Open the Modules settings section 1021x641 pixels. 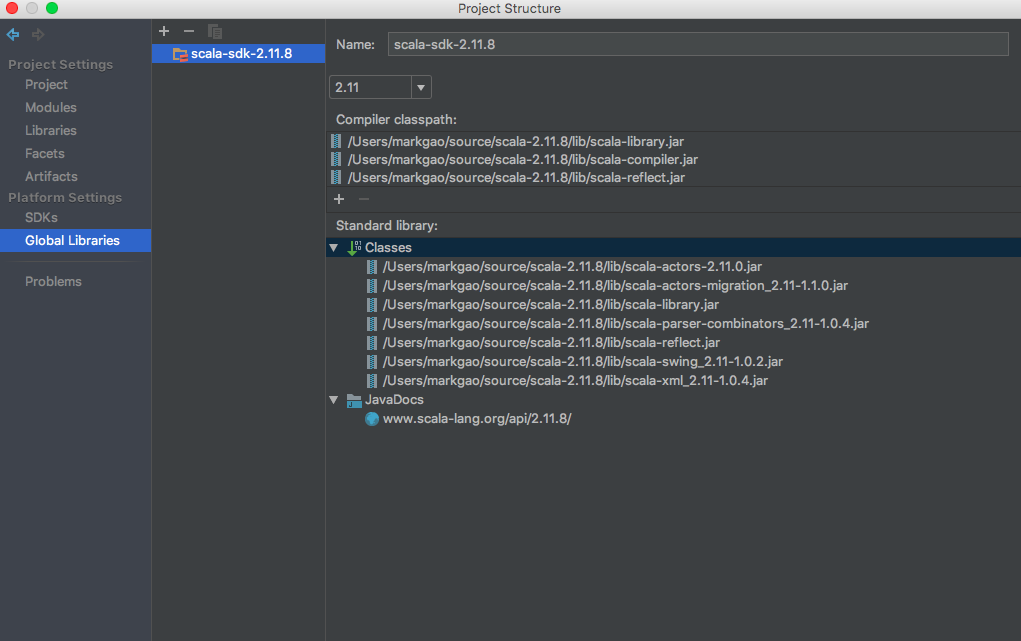[x=51, y=107]
